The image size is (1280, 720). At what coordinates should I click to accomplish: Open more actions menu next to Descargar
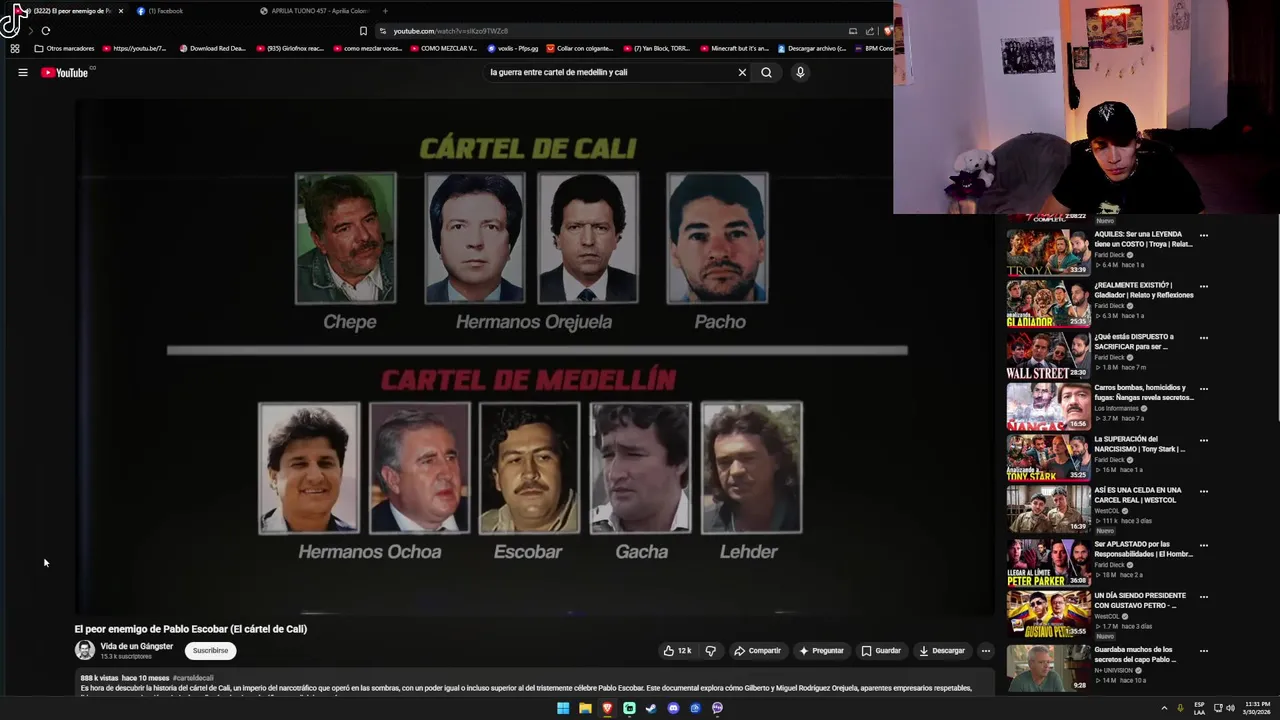pos(985,651)
